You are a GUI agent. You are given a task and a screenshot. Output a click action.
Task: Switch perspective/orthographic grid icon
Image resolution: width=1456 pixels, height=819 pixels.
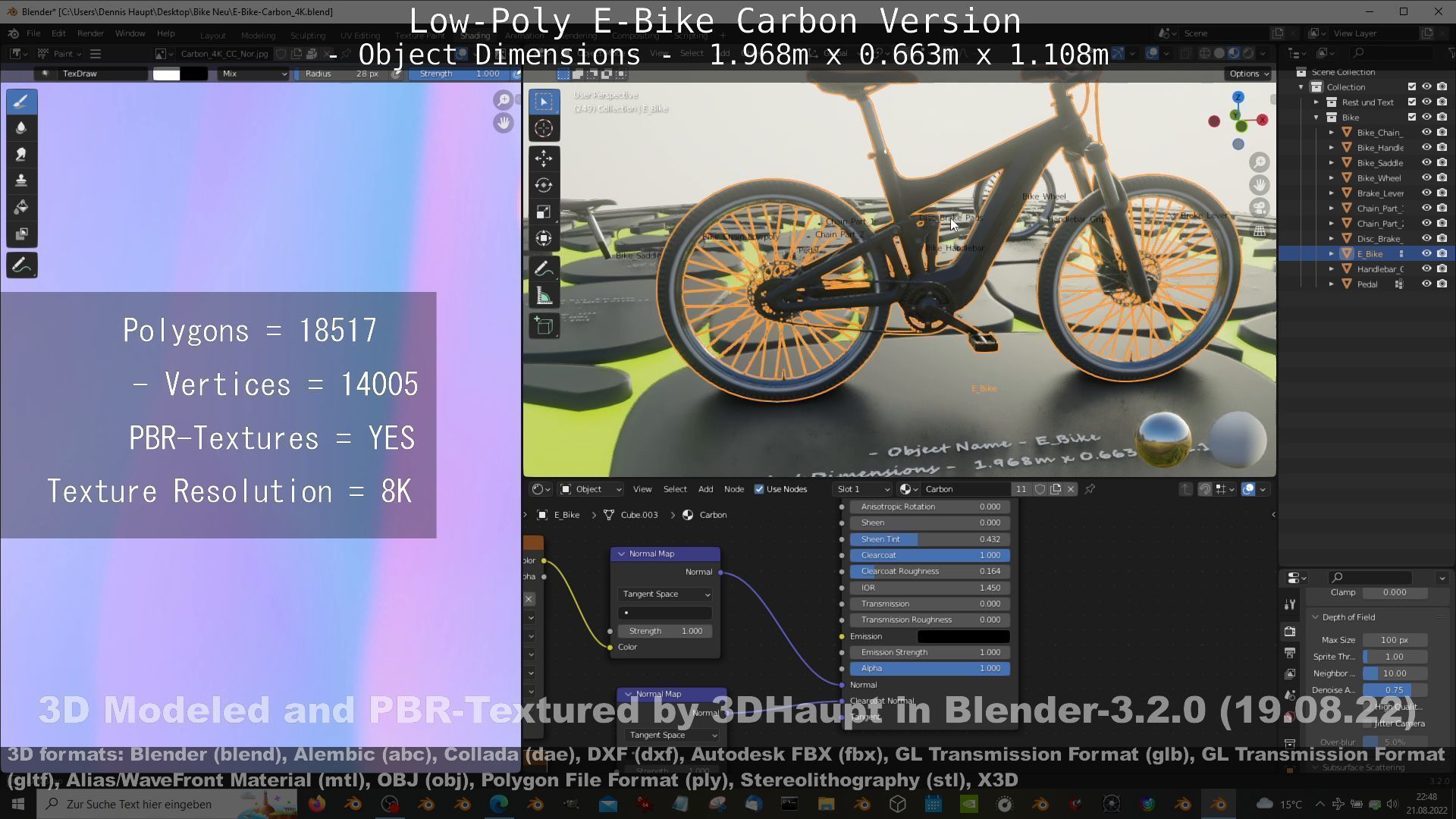click(1260, 231)
